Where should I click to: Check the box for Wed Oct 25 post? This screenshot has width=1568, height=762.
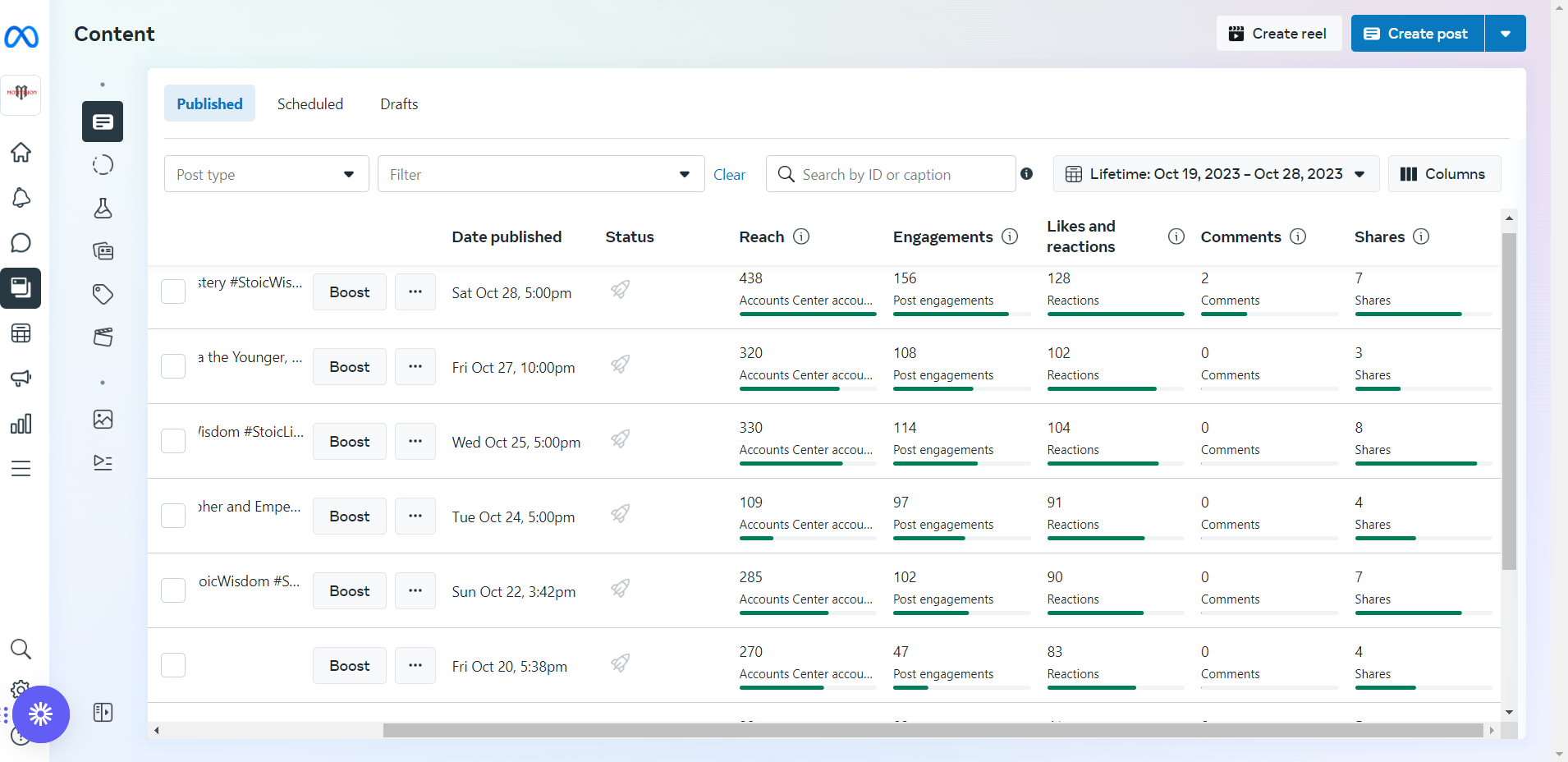point(173,441)
